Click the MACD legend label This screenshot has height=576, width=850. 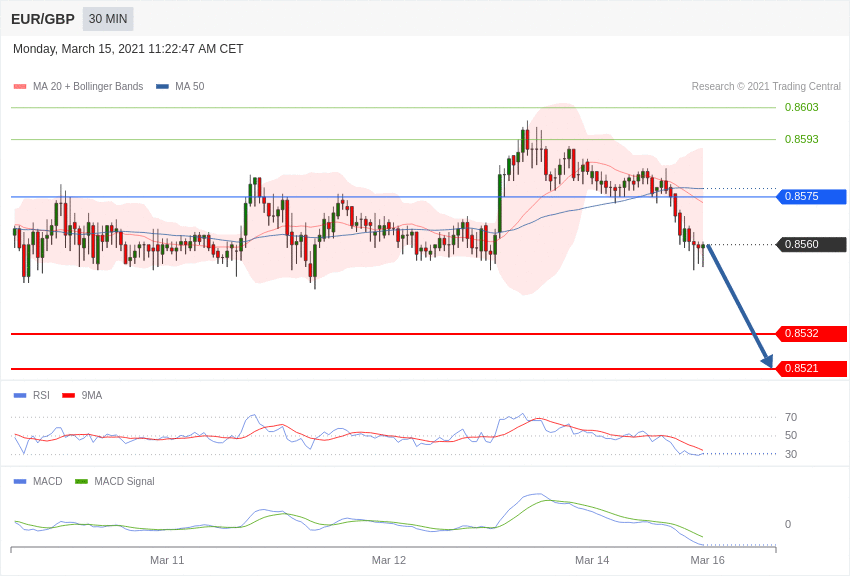48,482
